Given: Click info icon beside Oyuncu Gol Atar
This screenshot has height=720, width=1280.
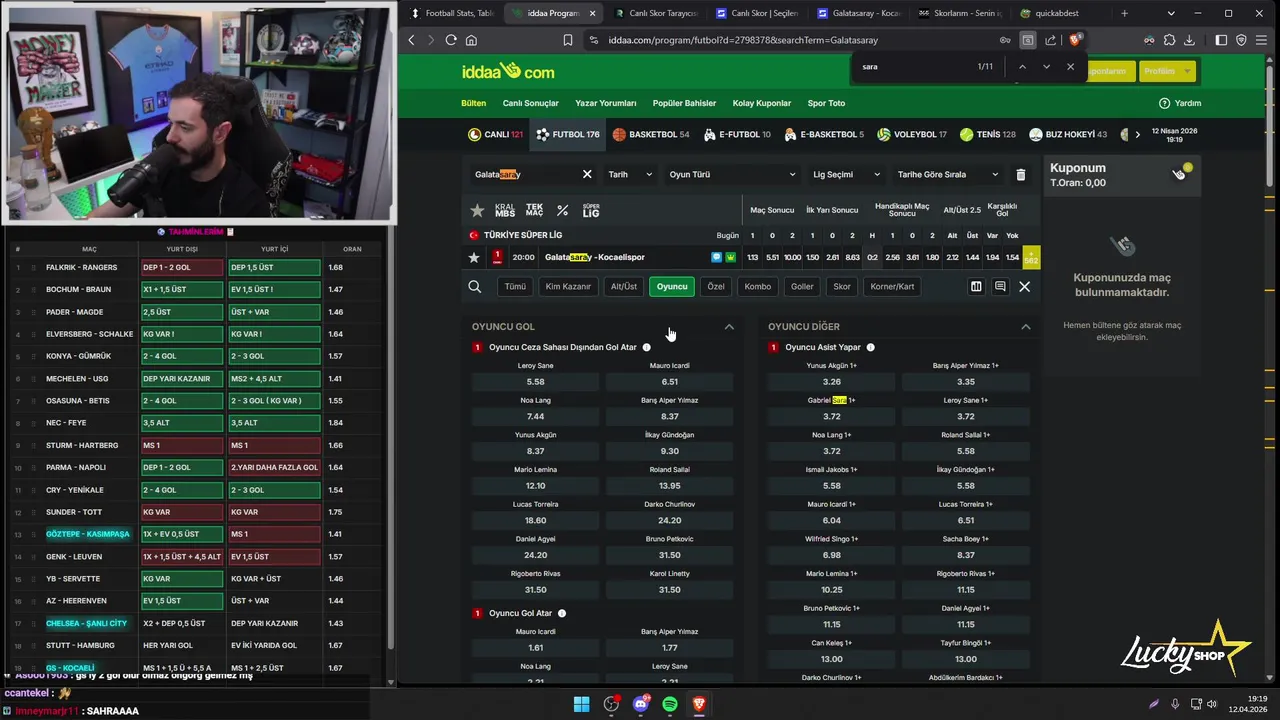Looking at the screenshot, I should click(x=562, y=613).
